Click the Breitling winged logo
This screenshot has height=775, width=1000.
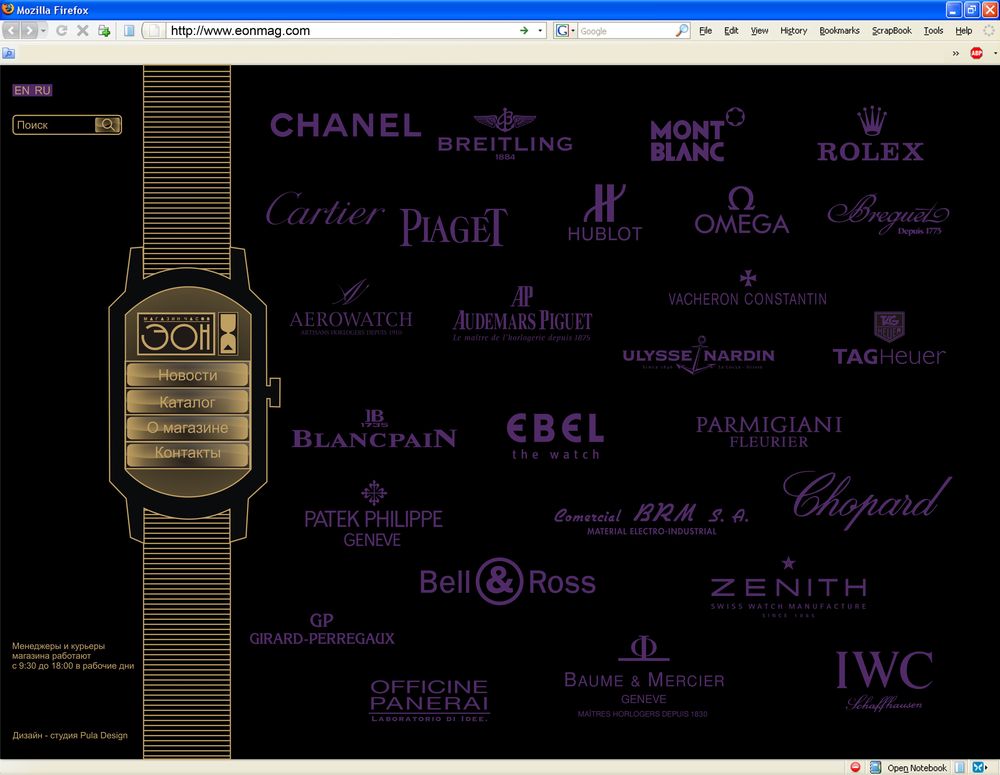pos(505,135)
